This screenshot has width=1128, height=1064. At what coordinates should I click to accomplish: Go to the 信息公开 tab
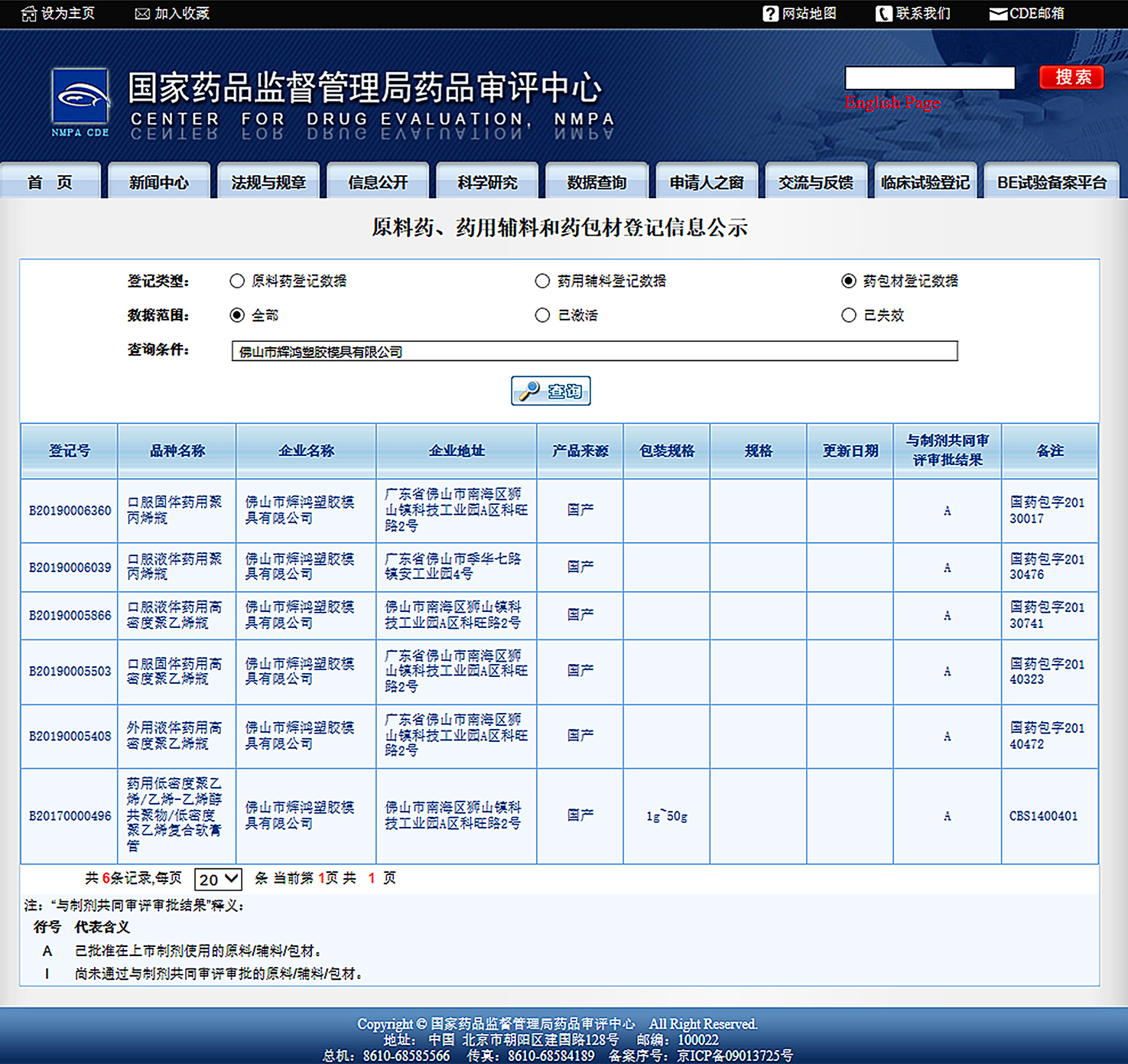pos(378,182)
